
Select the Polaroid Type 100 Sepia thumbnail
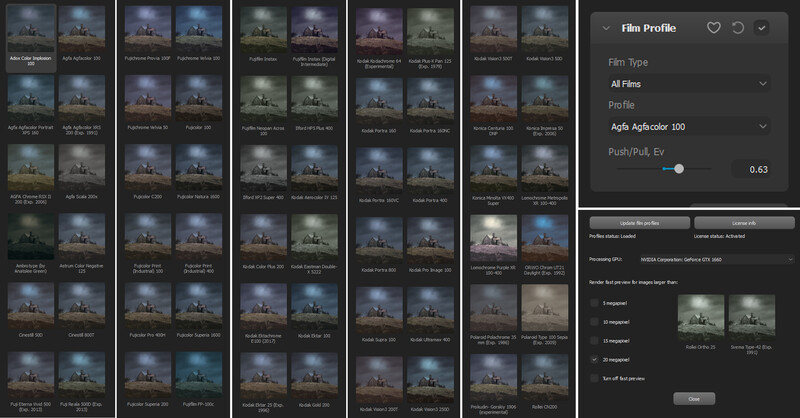coord(544,308)
